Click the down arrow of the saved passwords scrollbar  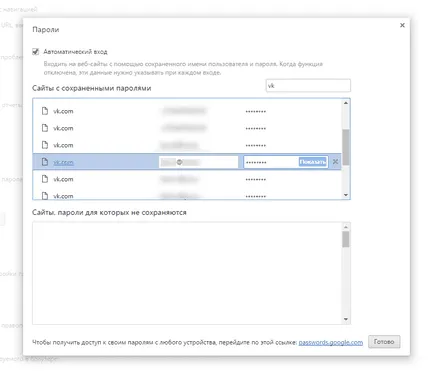[x=346, y=195]
